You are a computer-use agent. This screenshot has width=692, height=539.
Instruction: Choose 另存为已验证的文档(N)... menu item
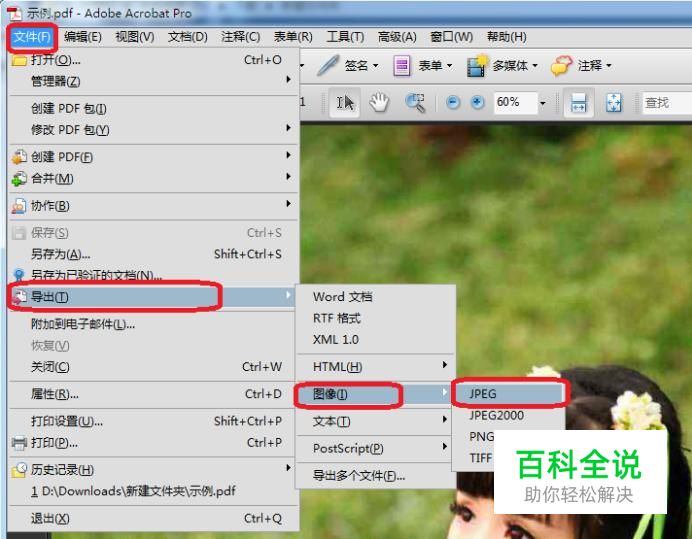pos(152,275)
